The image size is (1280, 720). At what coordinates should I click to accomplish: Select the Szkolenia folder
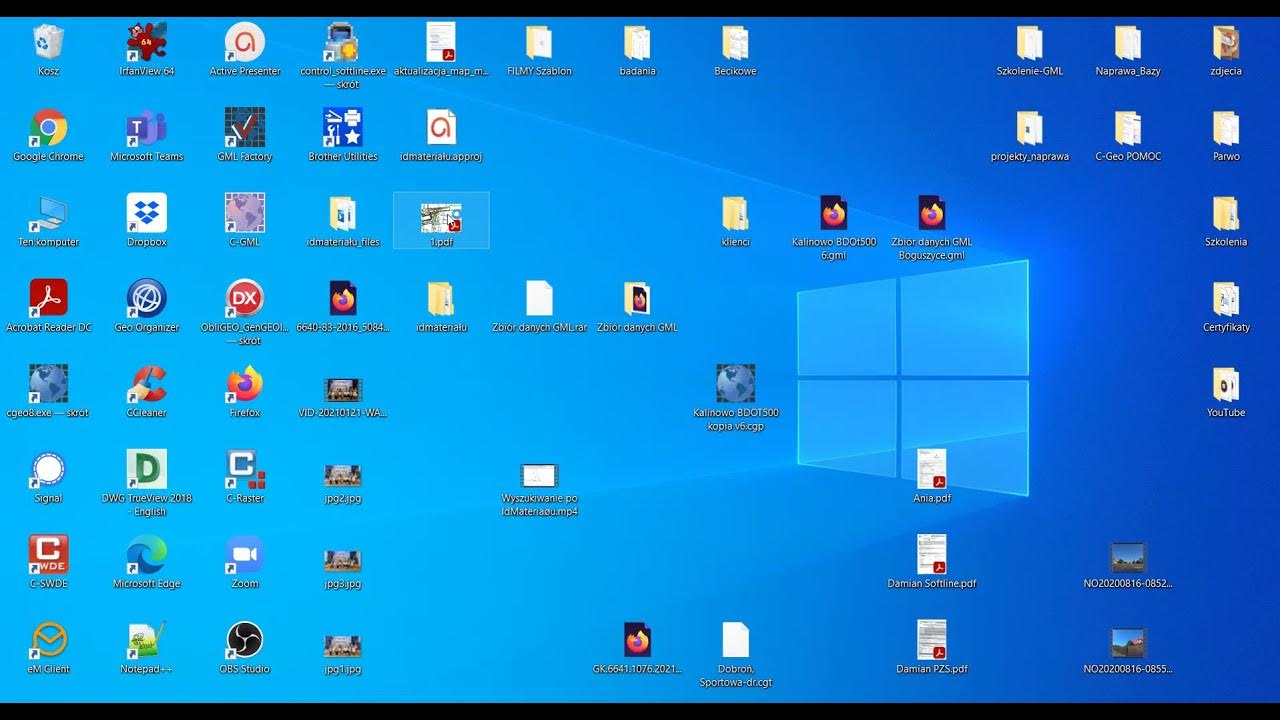(x=1226, y=214)
